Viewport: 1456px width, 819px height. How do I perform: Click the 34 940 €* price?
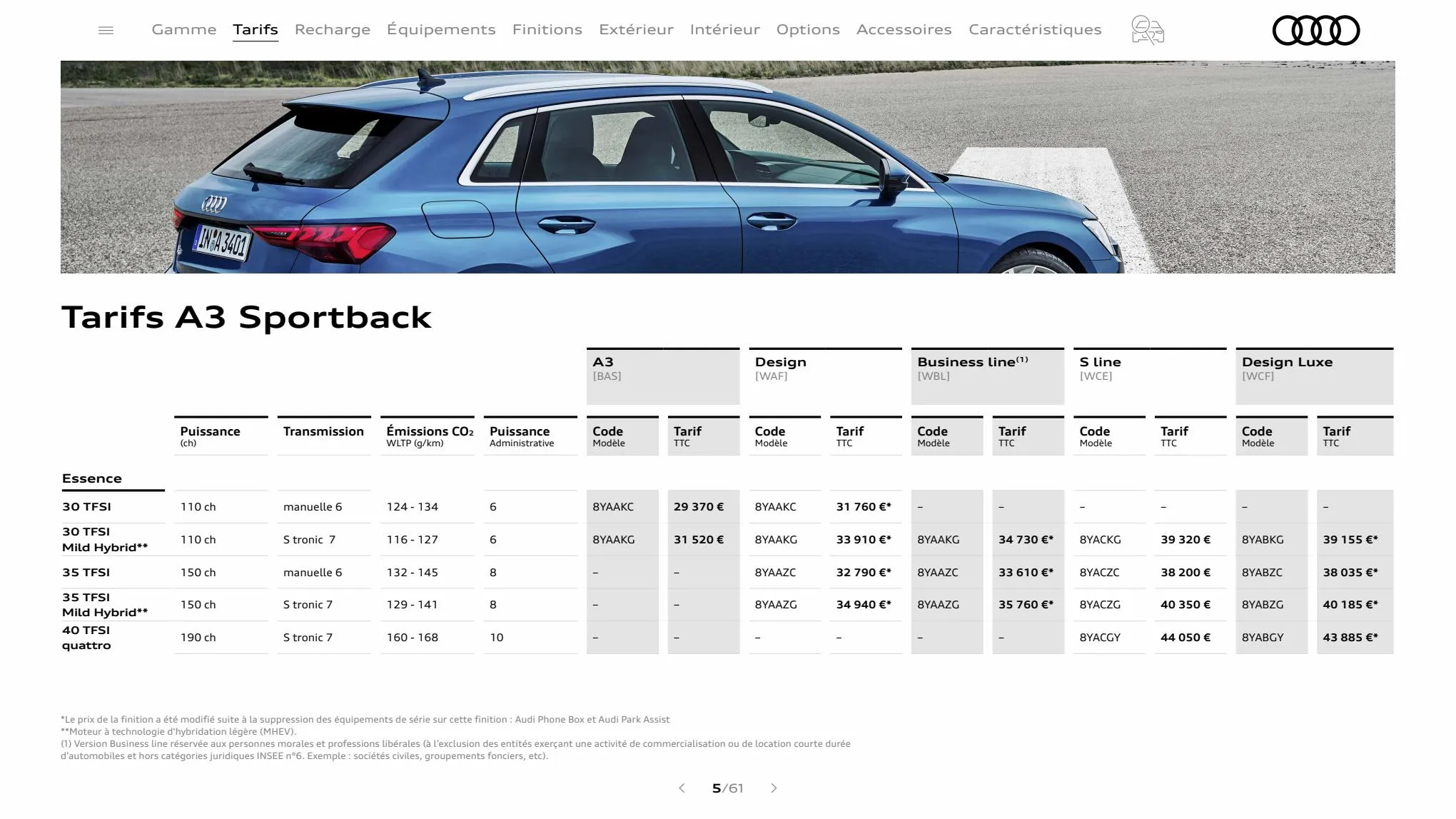pos(864,605)
